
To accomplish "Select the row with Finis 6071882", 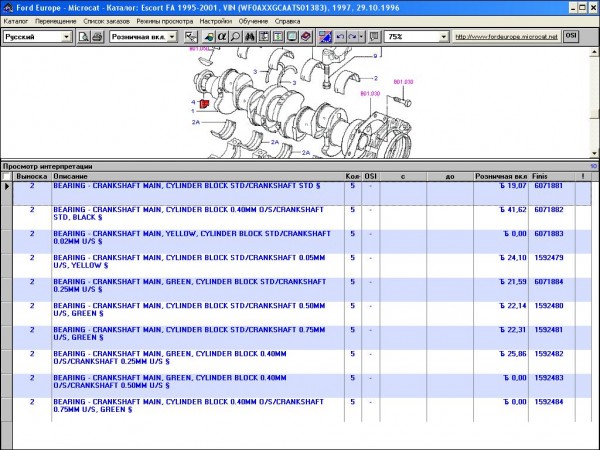I will [302, 218].
